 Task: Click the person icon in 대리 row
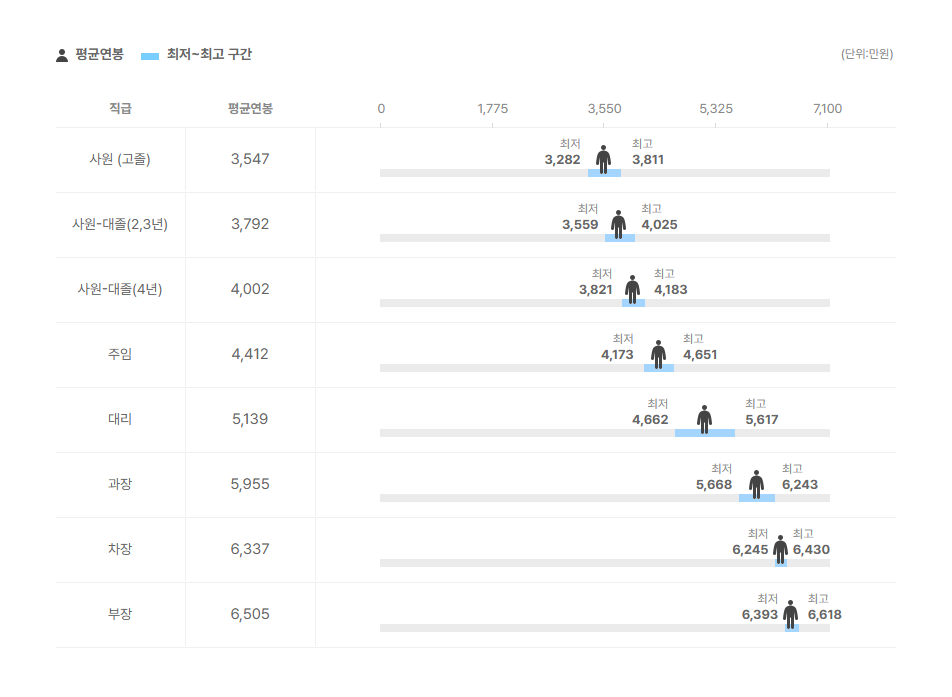pyautogui.click(x=704, y=420)
